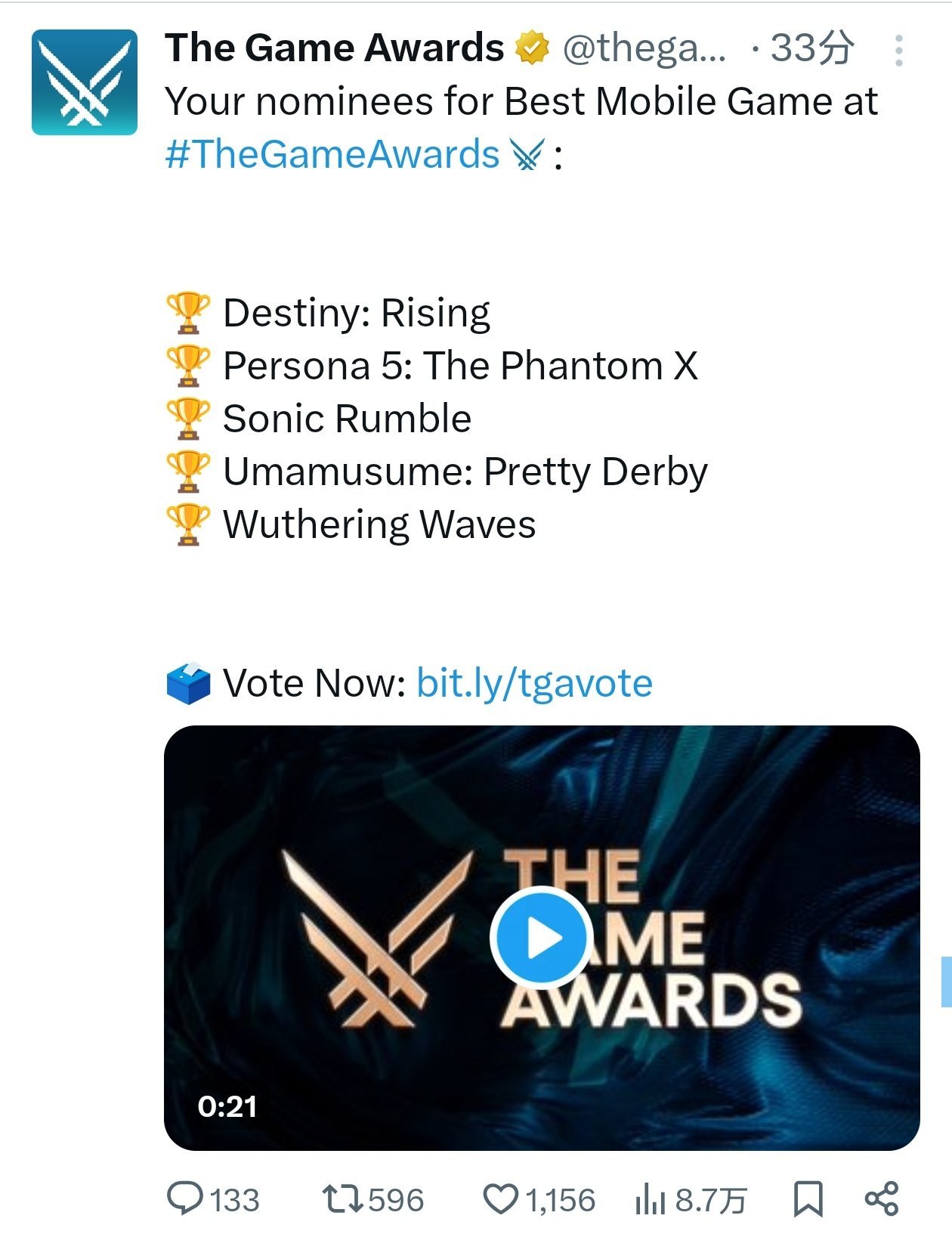Image resolution: width=952 pixels, height=1234 pixels.
Task: Click The Game Awards display name
Action: click(x=335, y=48)
